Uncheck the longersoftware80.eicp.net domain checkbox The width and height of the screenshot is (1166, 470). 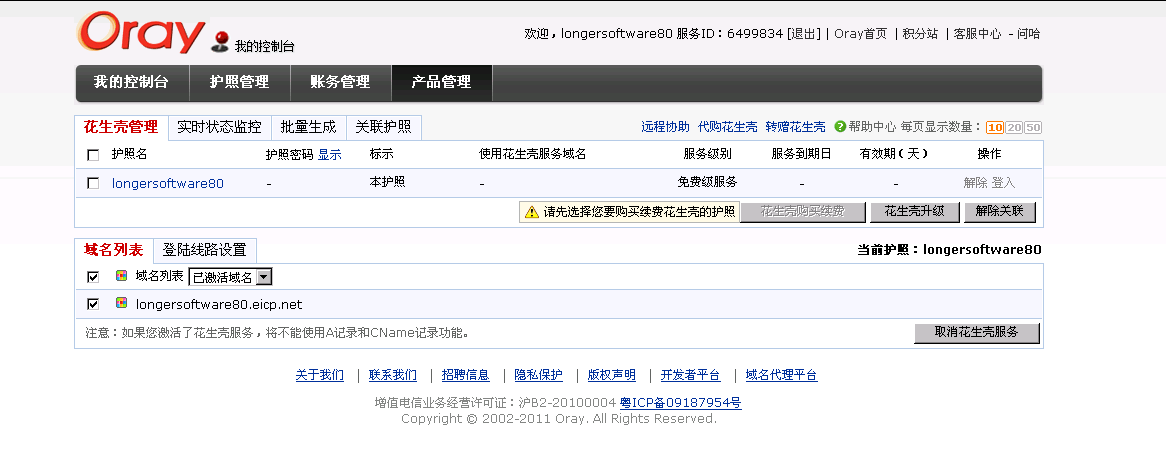[93, 304]
